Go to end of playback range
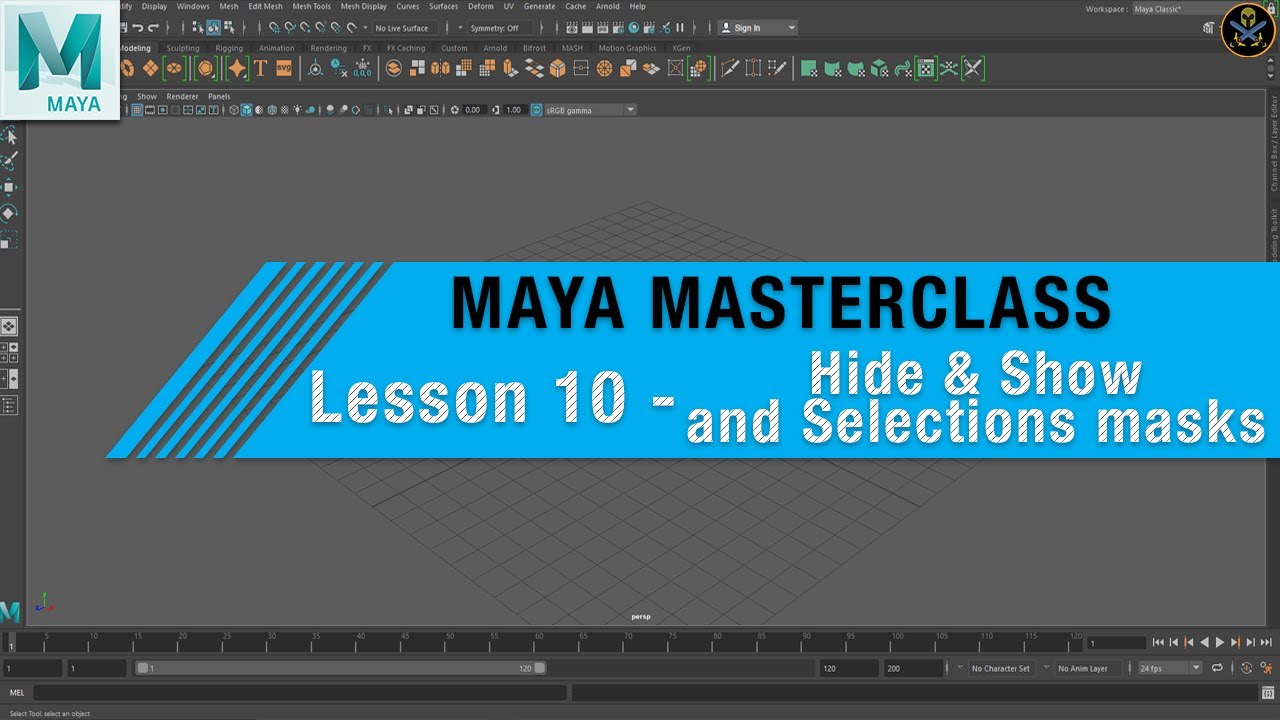The image size is (1280, 720). click(1266, 643)
